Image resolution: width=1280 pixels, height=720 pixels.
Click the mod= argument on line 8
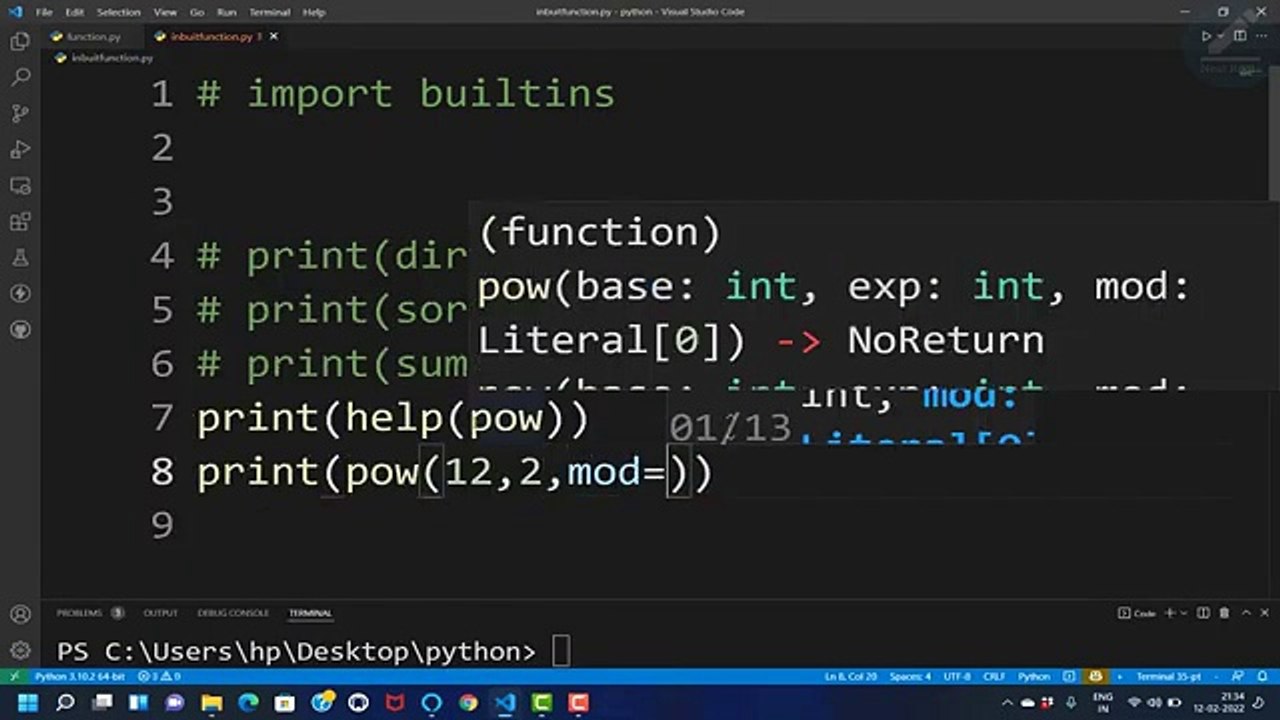coord(617,472)
